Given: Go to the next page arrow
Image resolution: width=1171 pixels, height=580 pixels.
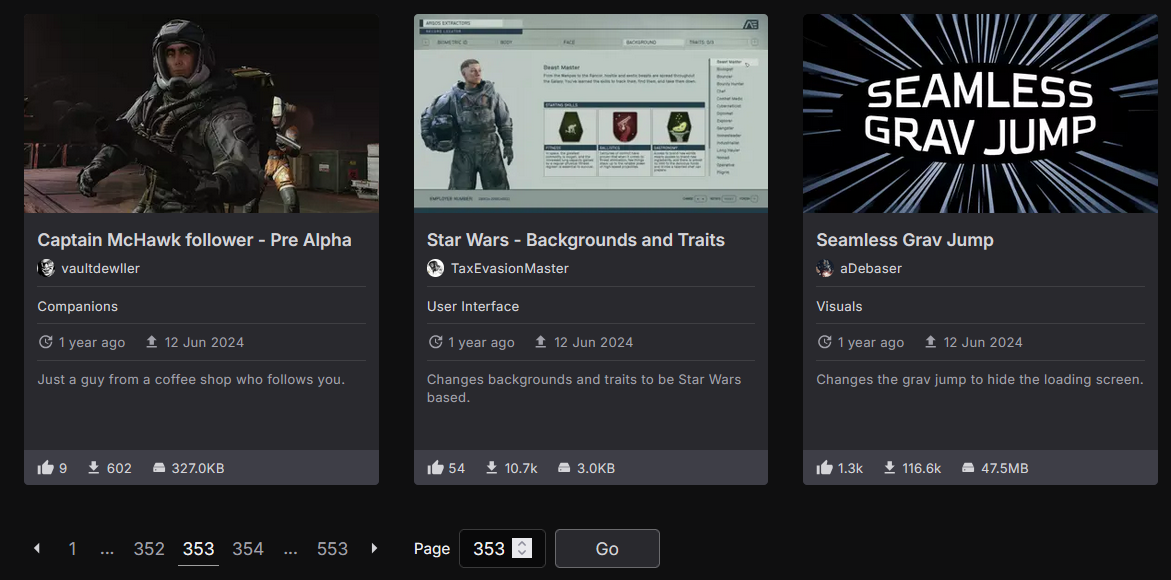Looking at the screenshot, I should click(x=374, y=549).
